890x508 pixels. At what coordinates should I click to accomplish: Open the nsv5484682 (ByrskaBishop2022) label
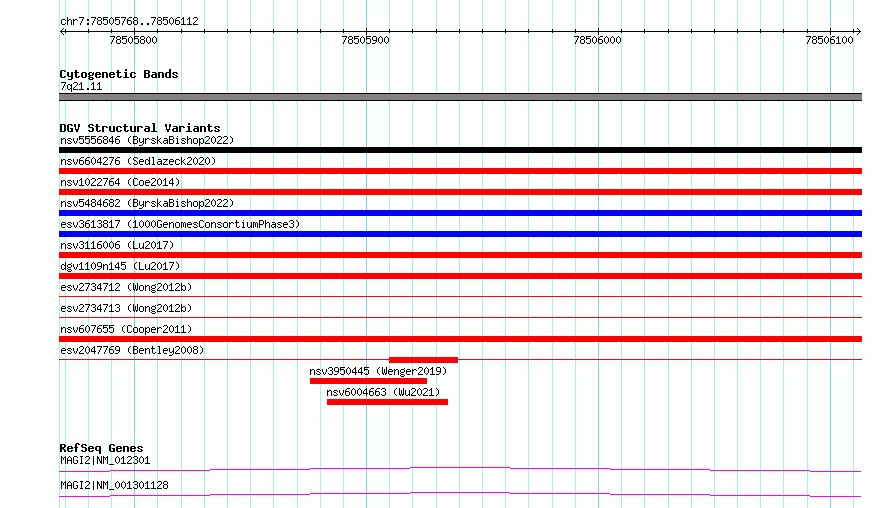pyautogui.click(x=147, y=203)
